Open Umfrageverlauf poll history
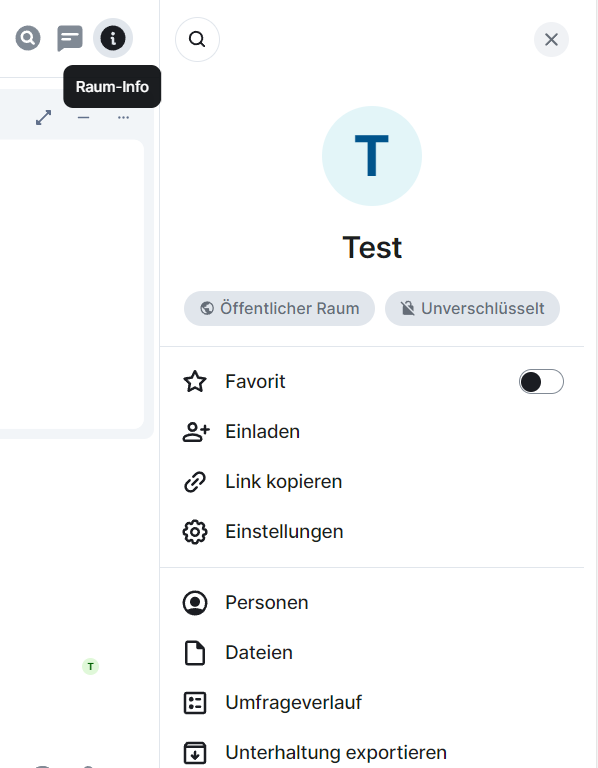Viewport: 598px width, 768px height. pos(372,702)
